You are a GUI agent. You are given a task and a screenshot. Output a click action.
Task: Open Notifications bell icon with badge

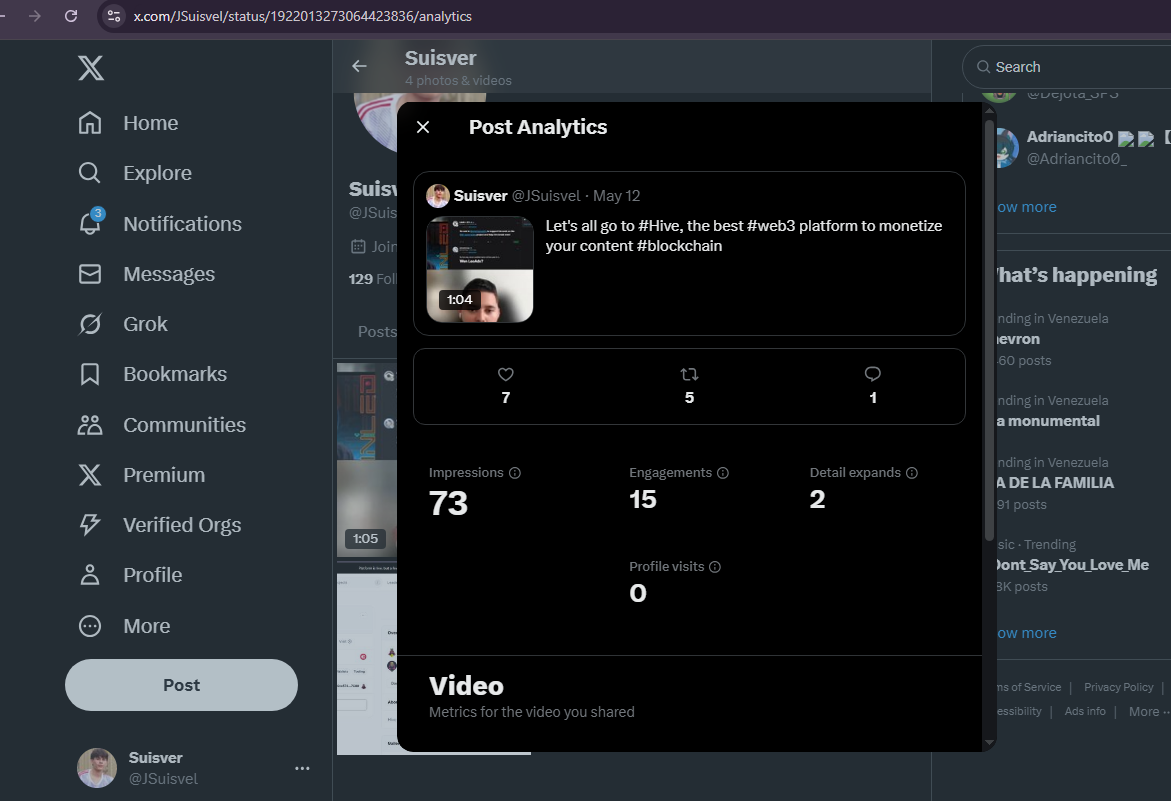point(90,222)
